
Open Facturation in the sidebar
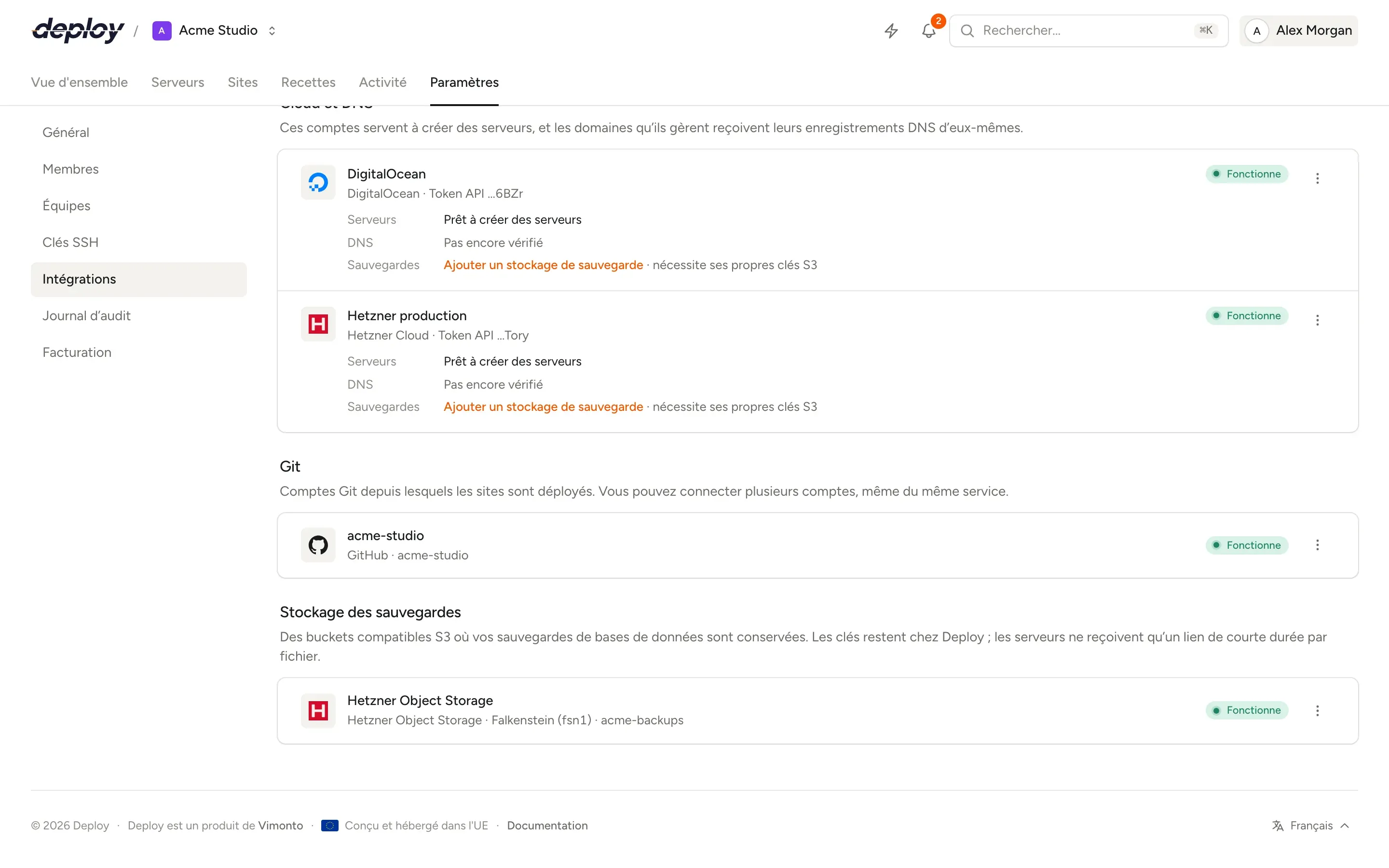click(x=139, y=353)
